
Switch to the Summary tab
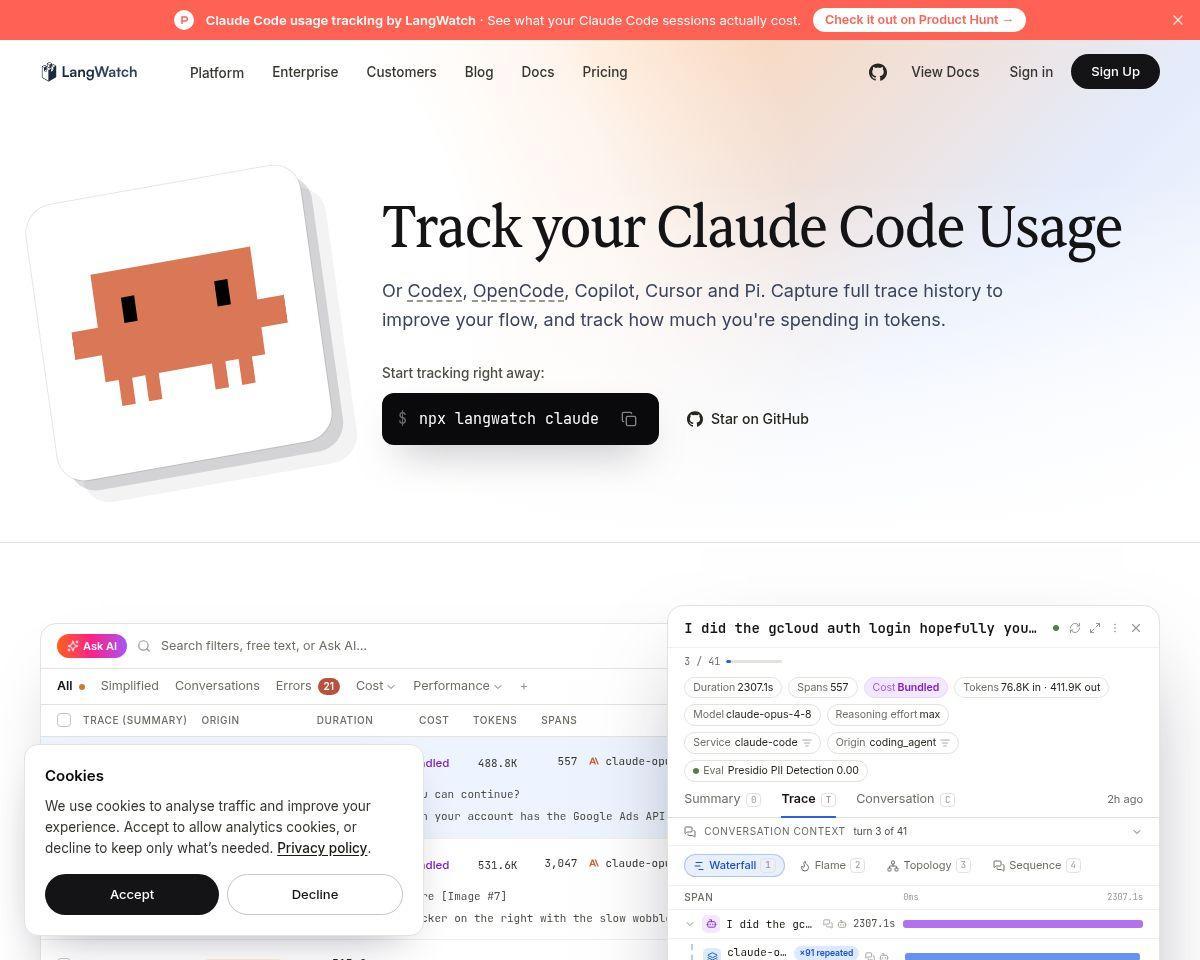[x=722, y=799]
